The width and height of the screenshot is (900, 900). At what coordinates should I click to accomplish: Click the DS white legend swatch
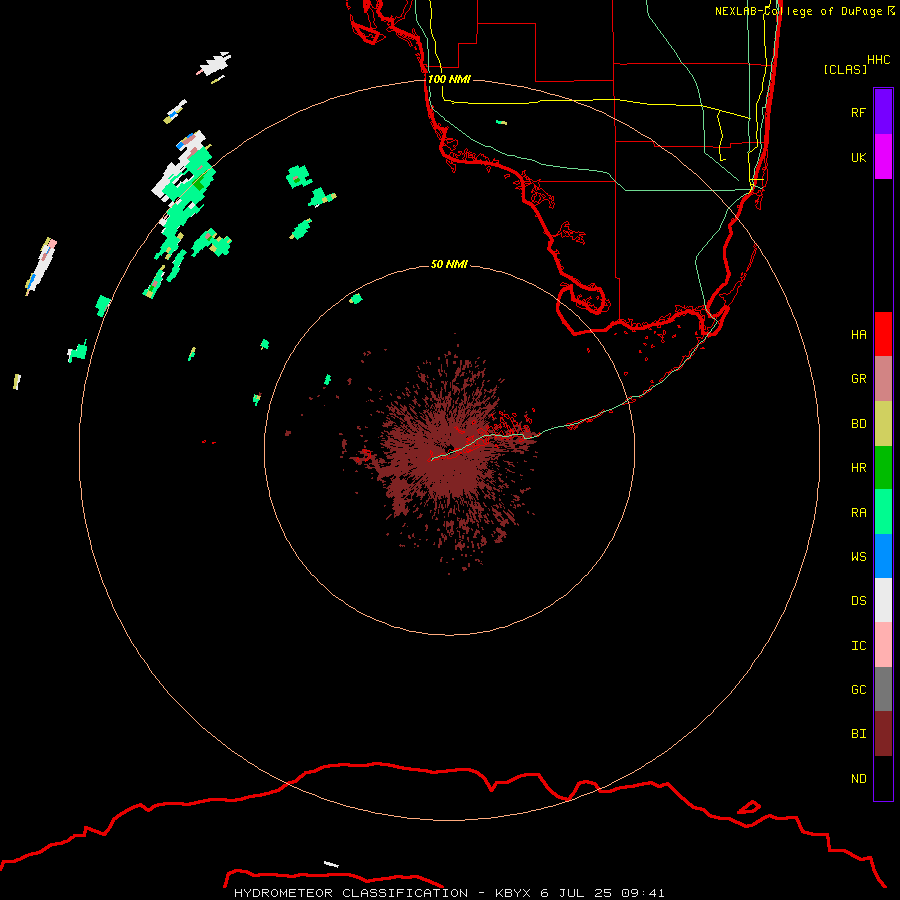(883, 600)
